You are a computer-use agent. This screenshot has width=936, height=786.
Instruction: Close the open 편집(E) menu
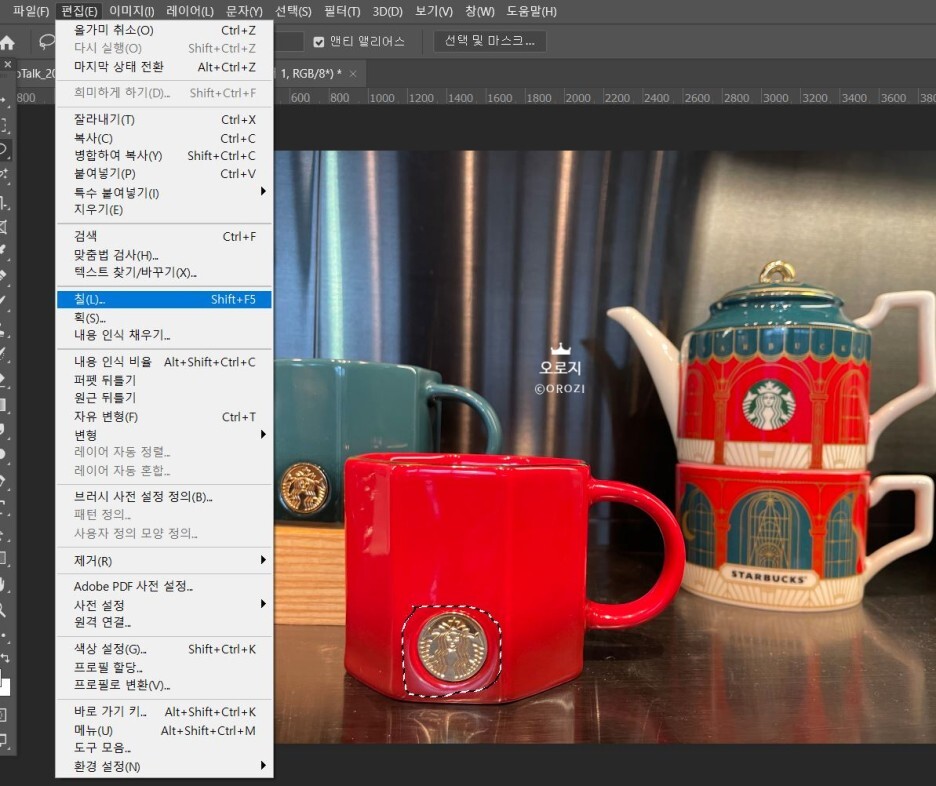click(79, 11)
